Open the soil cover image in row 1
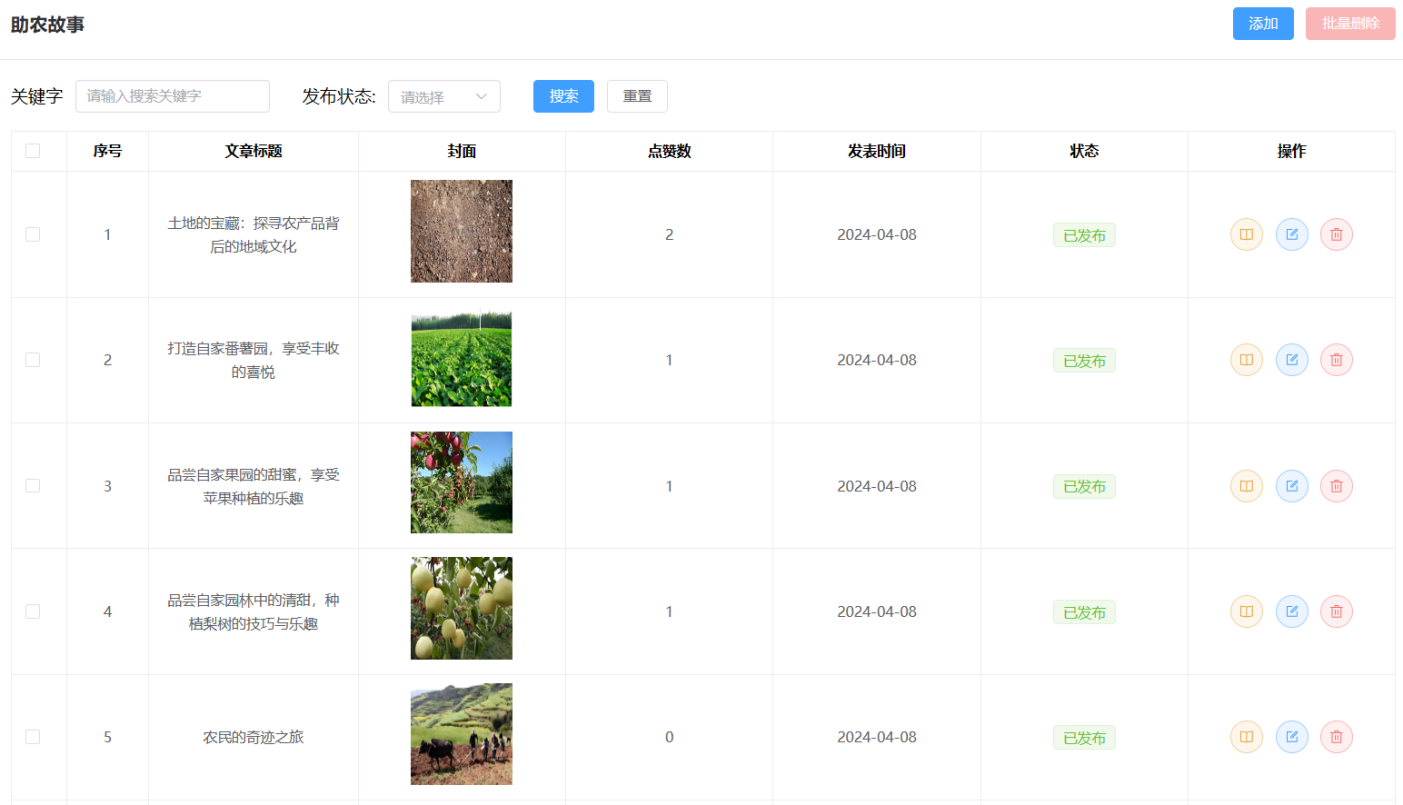Viewport: 1403px width, 805px height. (x=461, y=231)
